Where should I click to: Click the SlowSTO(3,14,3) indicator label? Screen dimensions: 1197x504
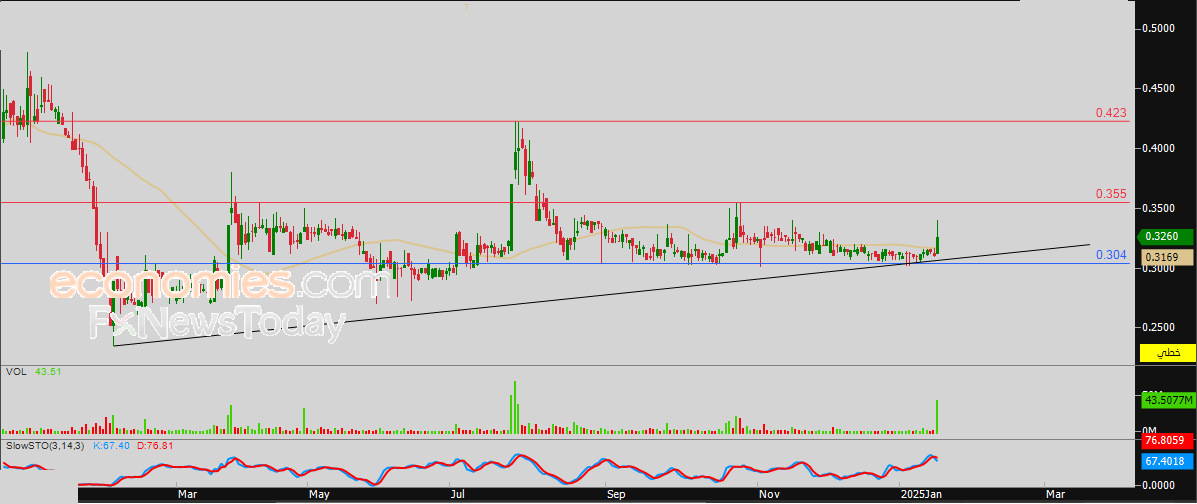pyautogui.click(x=45, y=444)
